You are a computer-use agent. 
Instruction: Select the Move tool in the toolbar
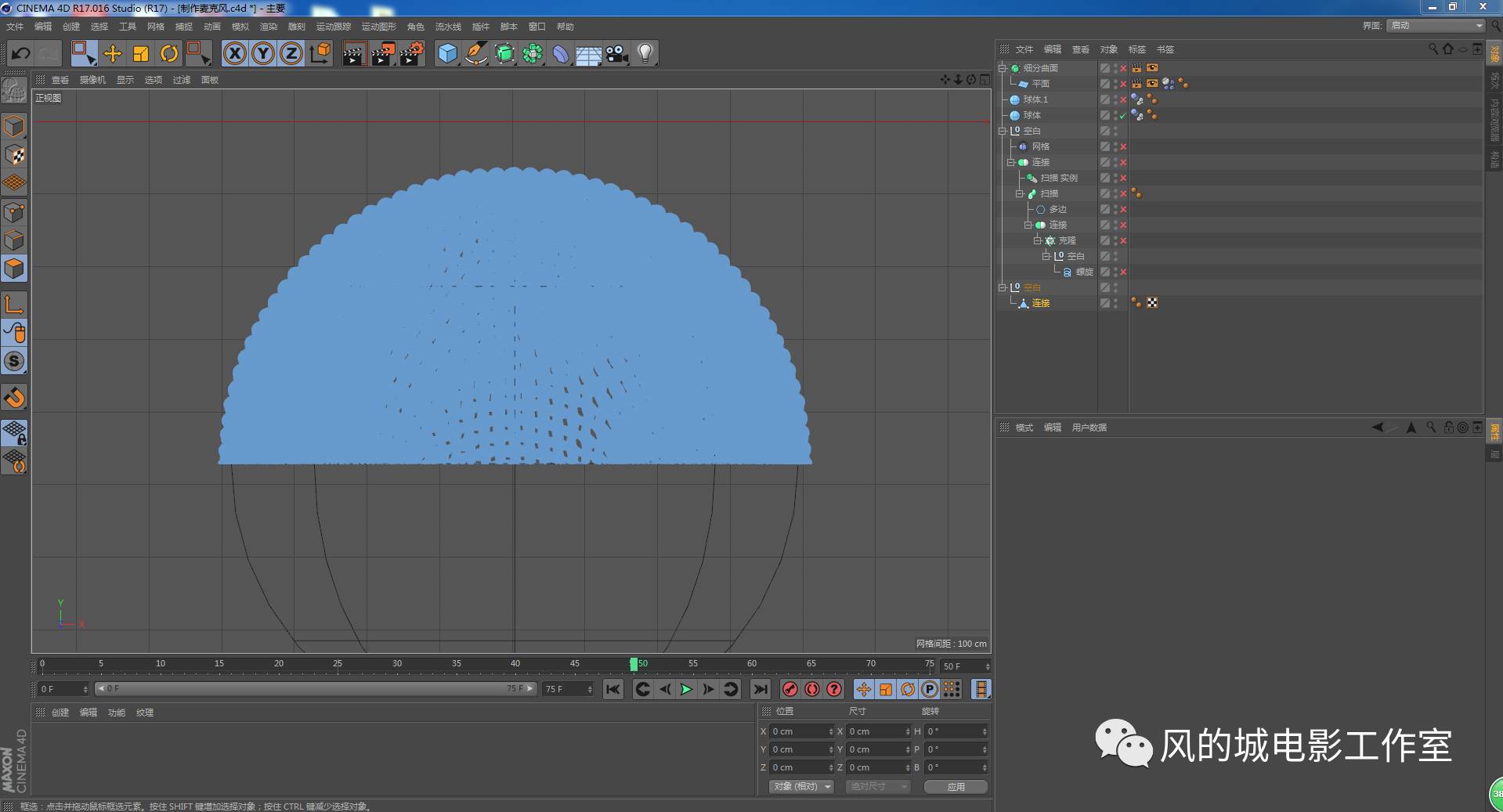113,53
